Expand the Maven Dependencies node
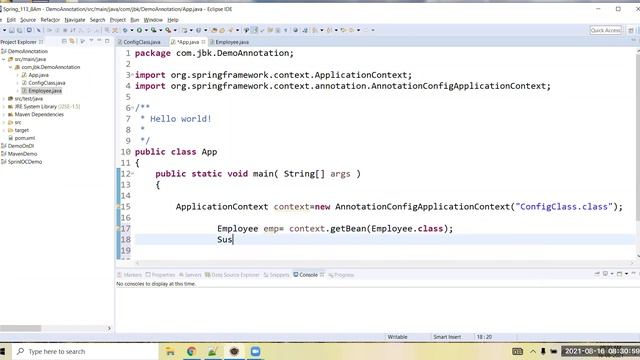This screenshot has width=640, height=360. (x=4, y=115)
